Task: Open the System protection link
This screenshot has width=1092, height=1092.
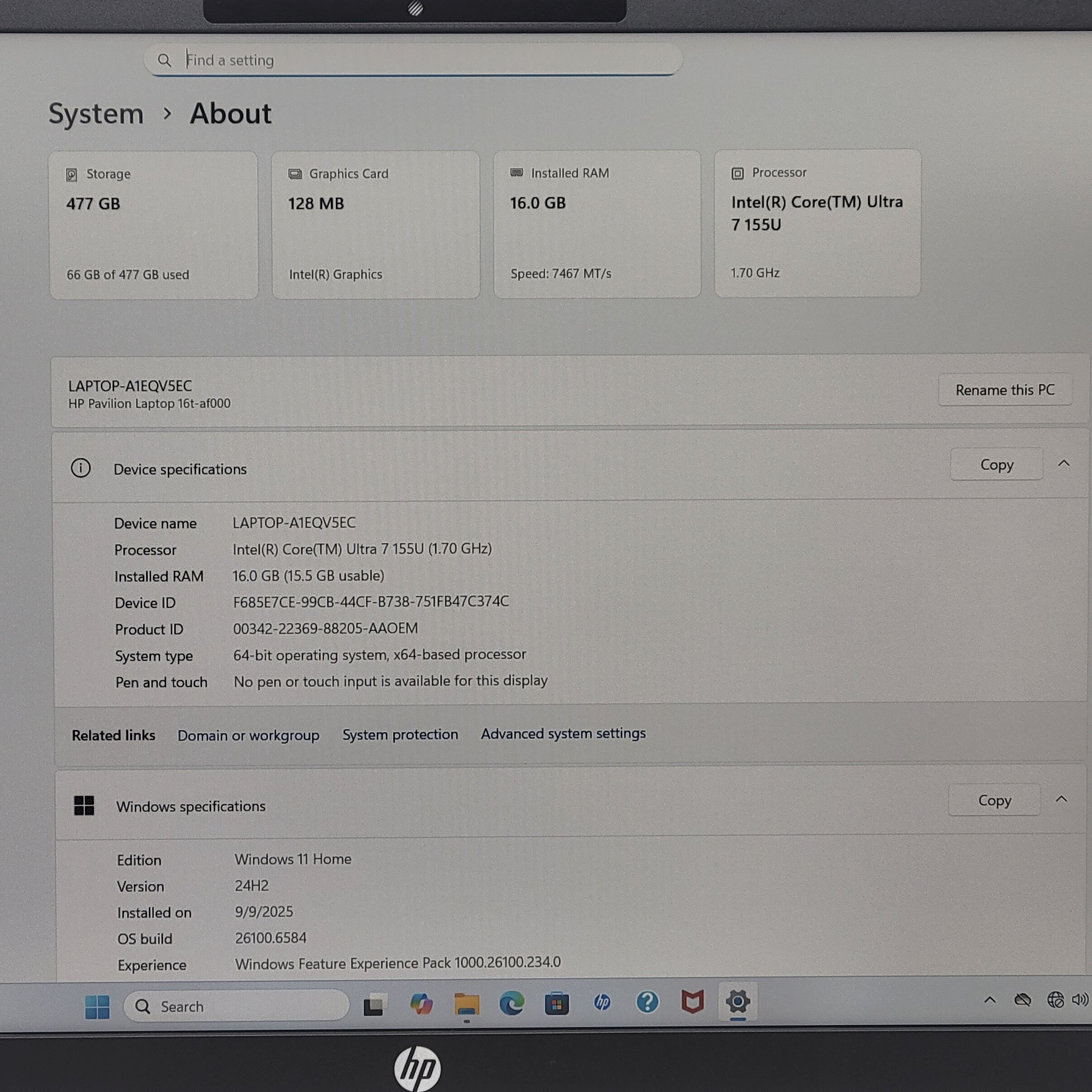Action: (x=400, y=735)
